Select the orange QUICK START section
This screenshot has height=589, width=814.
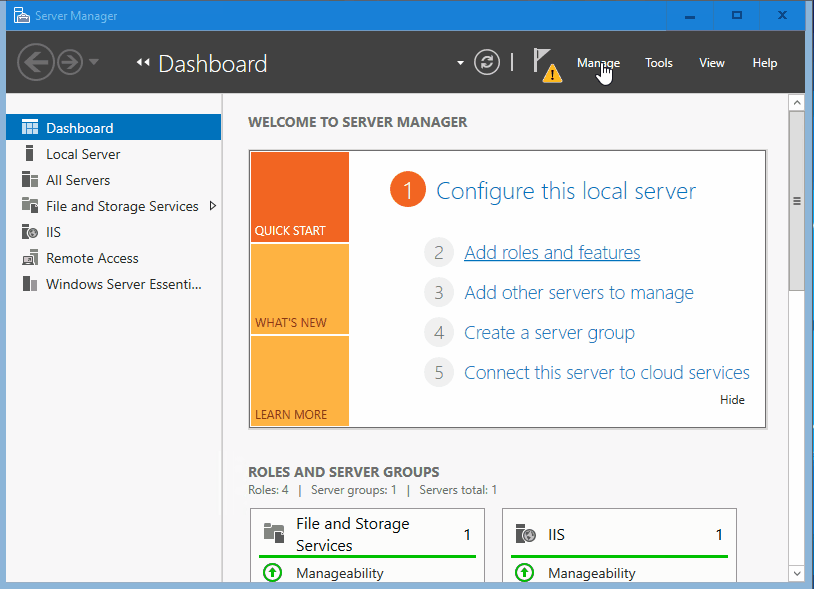[299, 197]
